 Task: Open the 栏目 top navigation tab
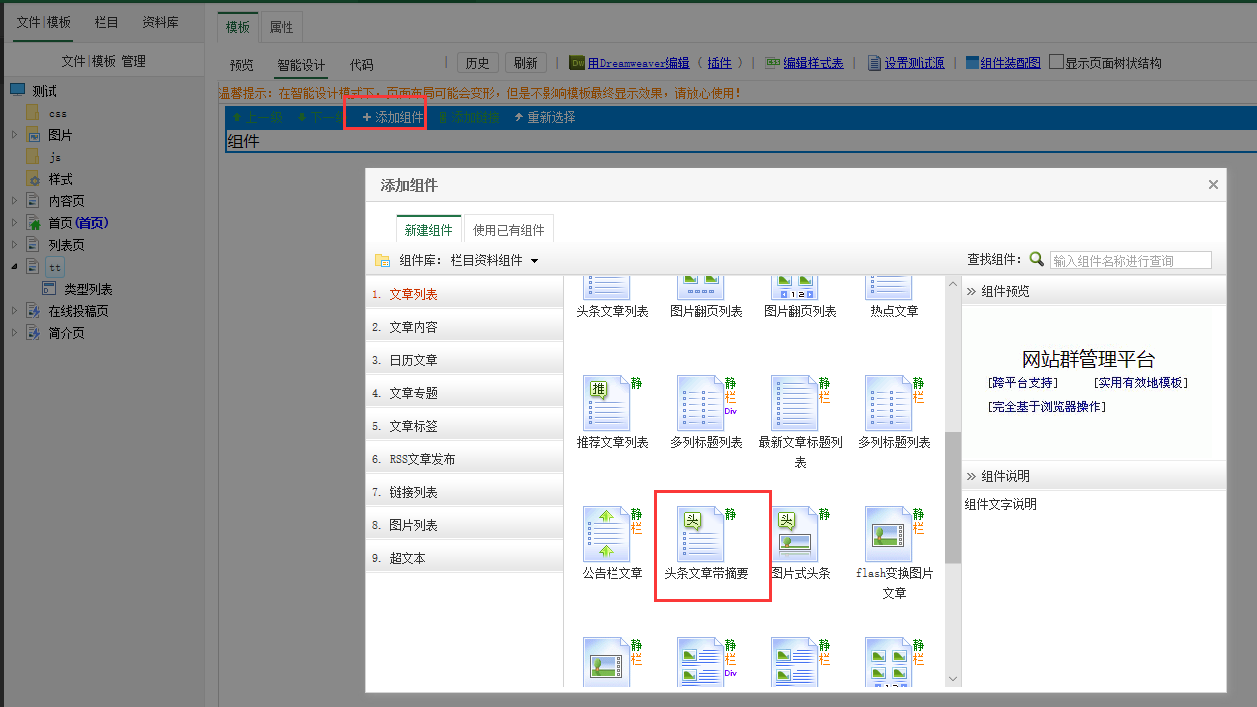[x=106, y=21]
